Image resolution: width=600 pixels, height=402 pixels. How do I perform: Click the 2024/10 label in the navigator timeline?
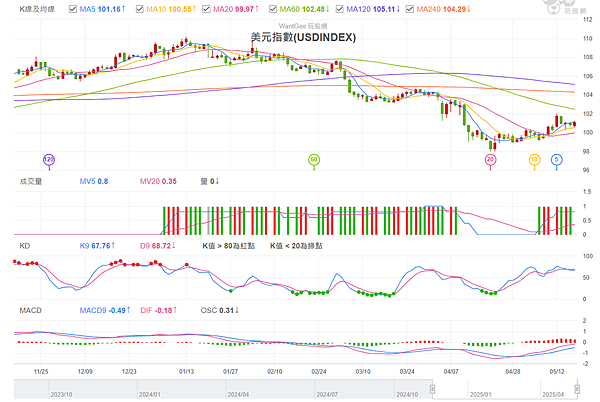(407, 394)
